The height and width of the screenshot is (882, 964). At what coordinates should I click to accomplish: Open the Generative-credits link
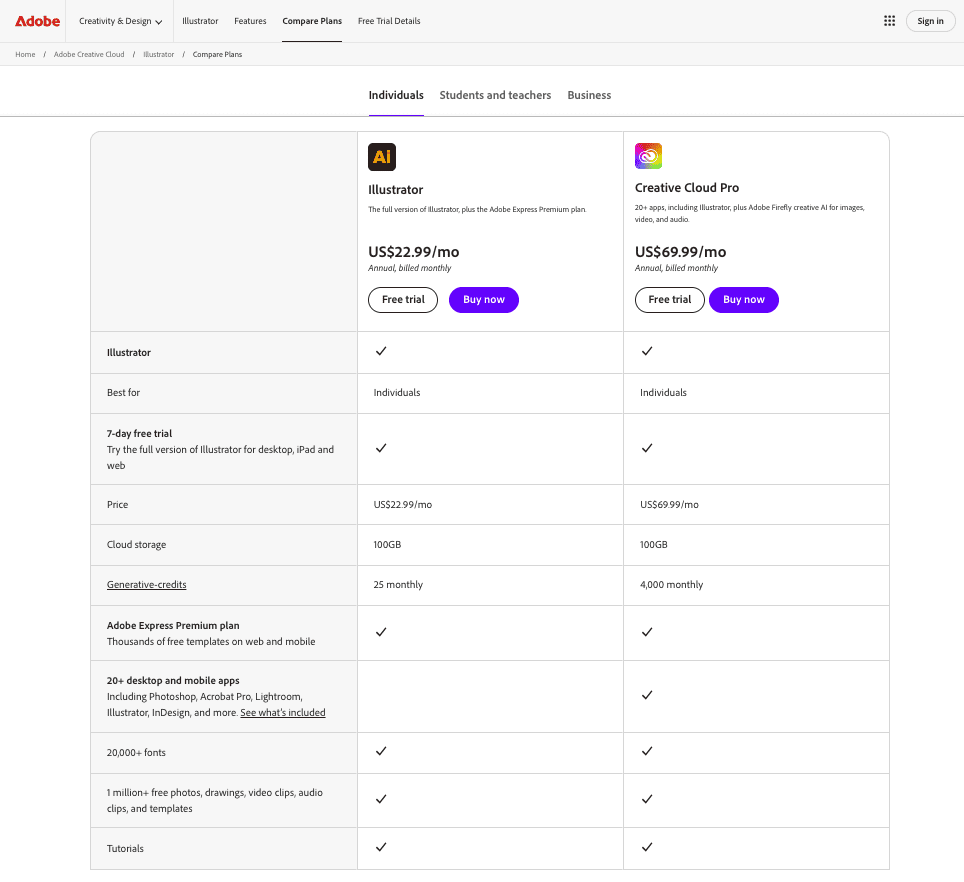pyautogui.click(x=146, y=585)
